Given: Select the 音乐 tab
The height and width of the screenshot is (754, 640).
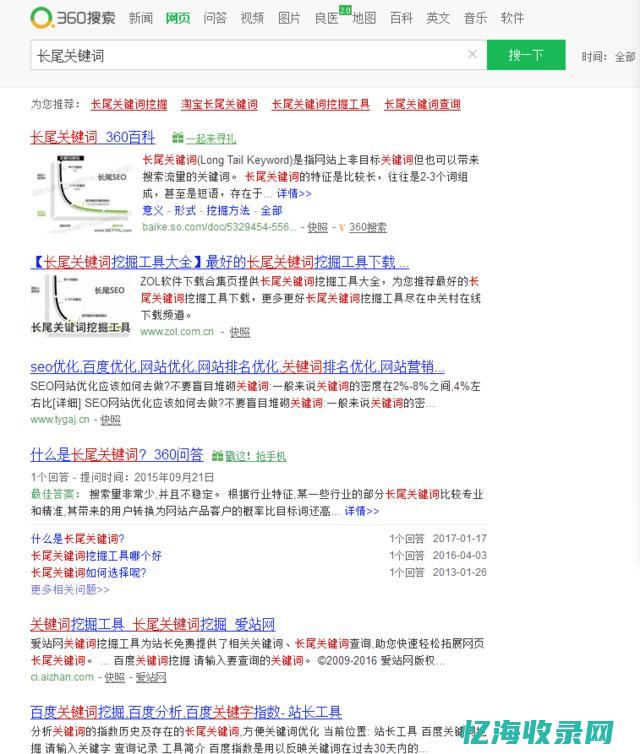Looking at the screenshot, I should 475,18.
